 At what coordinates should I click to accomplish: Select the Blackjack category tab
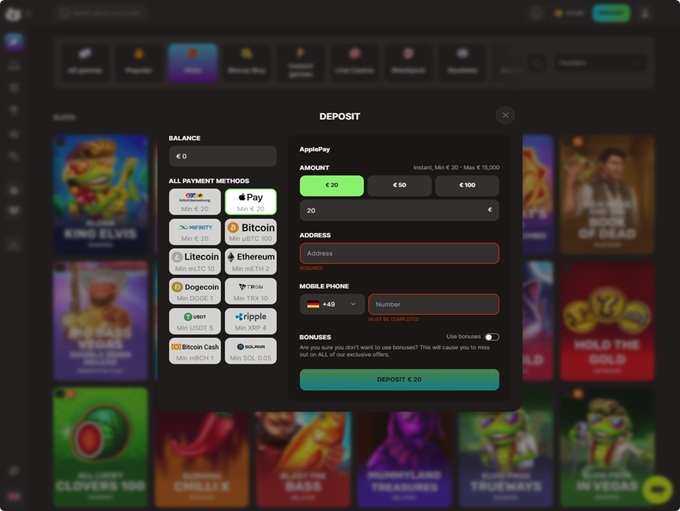click(409, 62)
